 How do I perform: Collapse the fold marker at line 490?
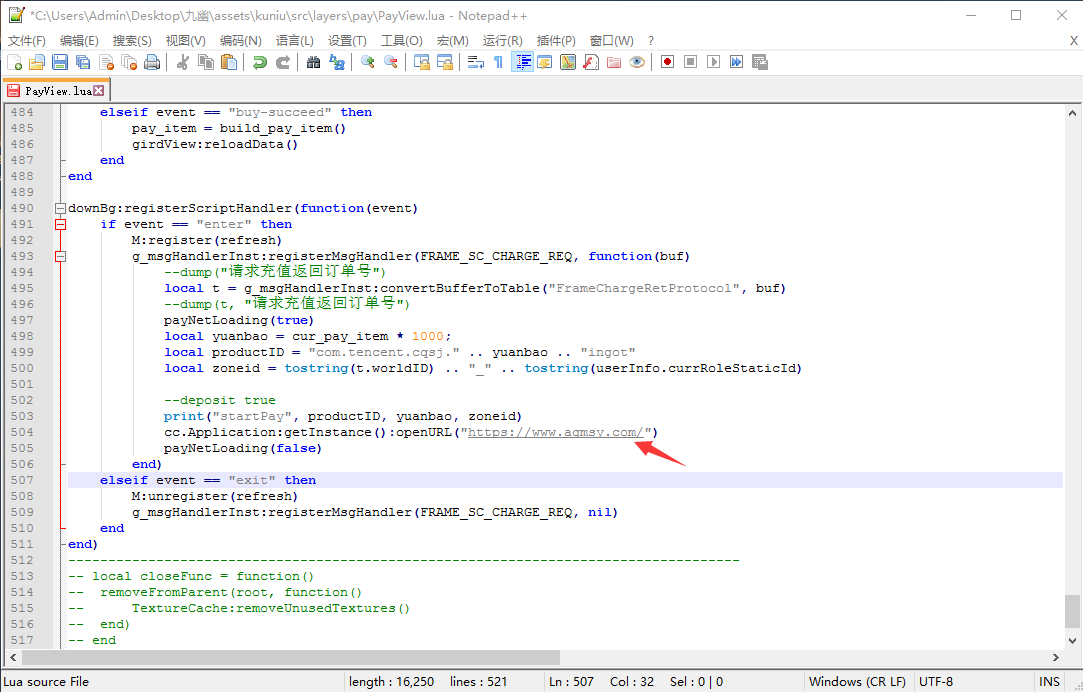(60, 208)
